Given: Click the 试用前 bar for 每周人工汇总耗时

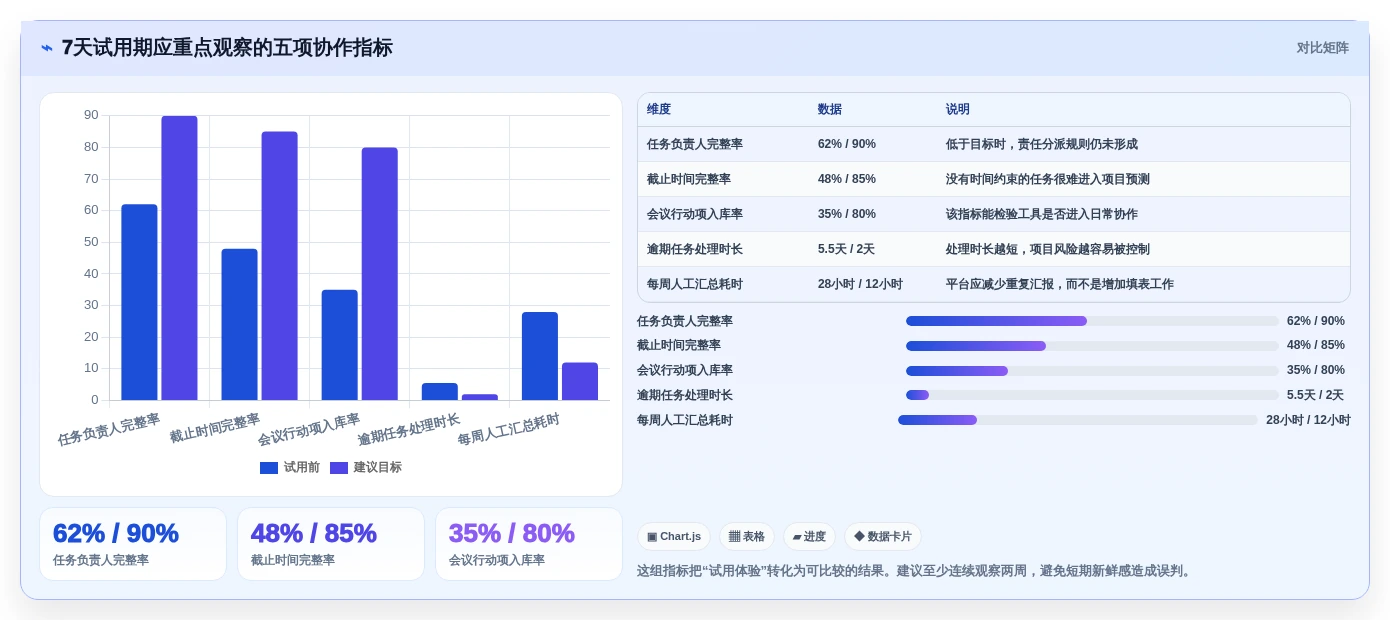Looking at the screenshot, I should (x=539, y=356).
